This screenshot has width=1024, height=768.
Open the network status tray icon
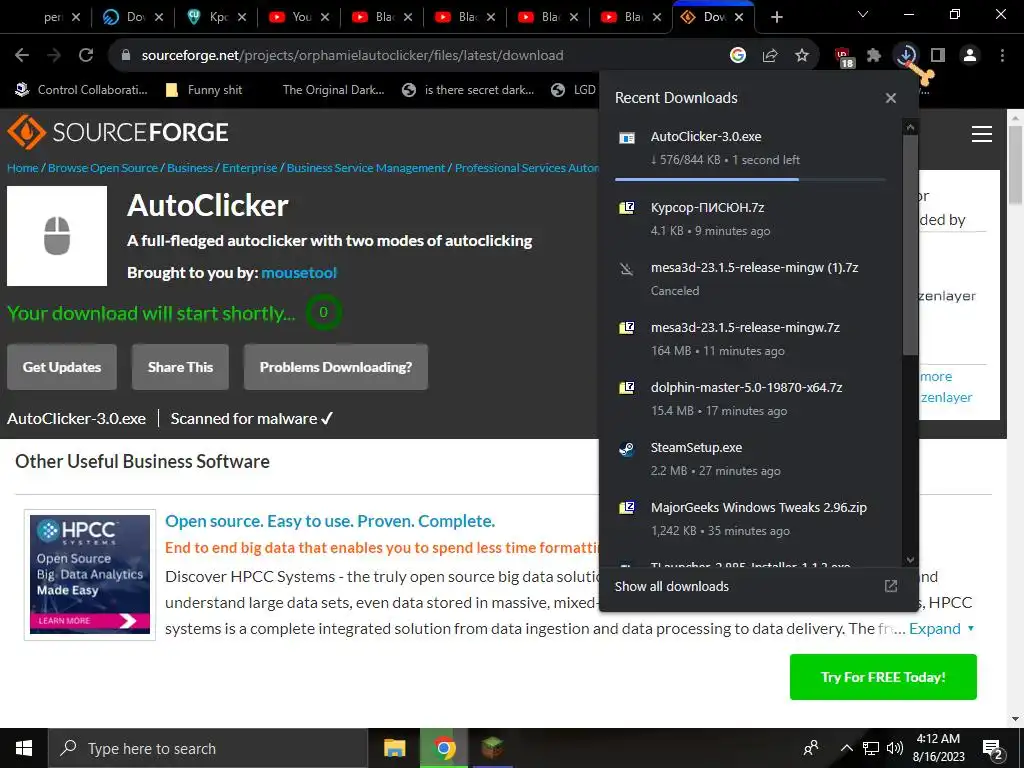coord(871,748)
